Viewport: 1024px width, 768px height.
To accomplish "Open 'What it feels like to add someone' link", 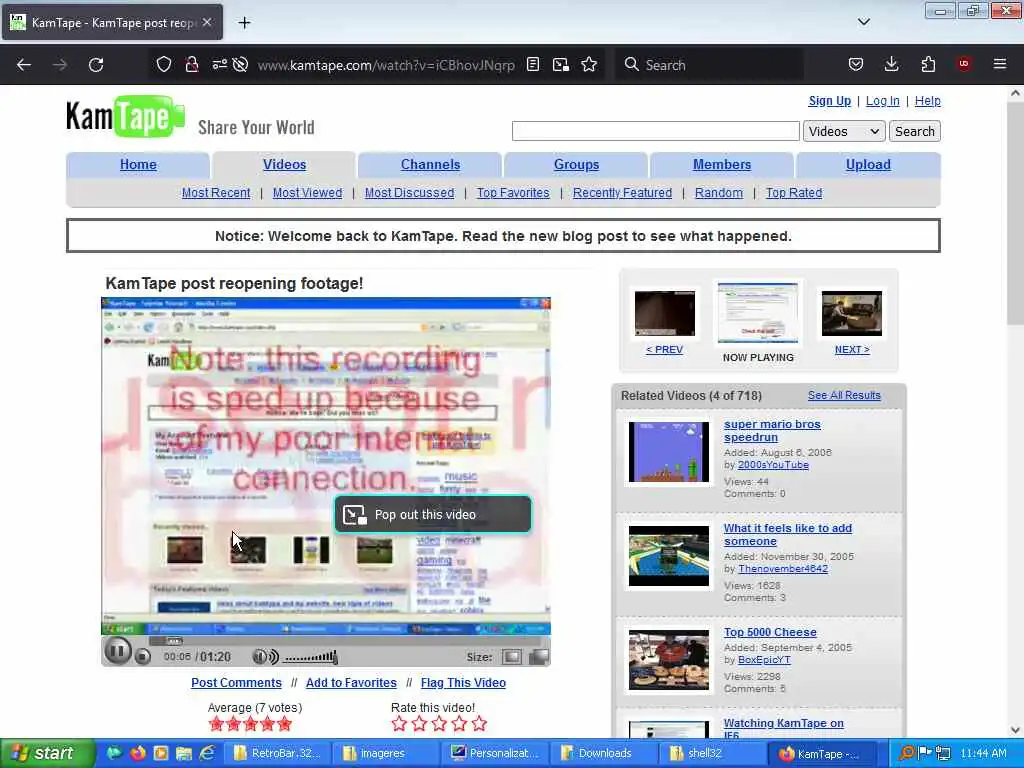I will point(788,534).
